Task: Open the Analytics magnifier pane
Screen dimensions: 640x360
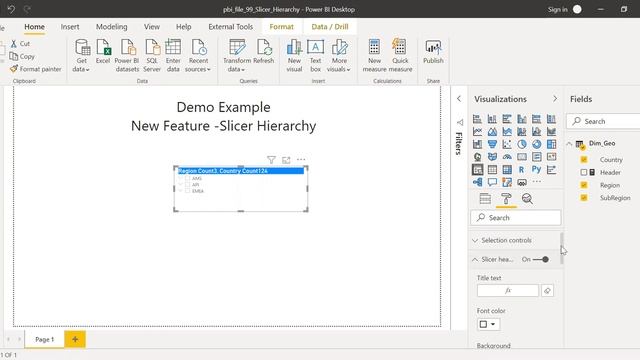Action: 527,199
